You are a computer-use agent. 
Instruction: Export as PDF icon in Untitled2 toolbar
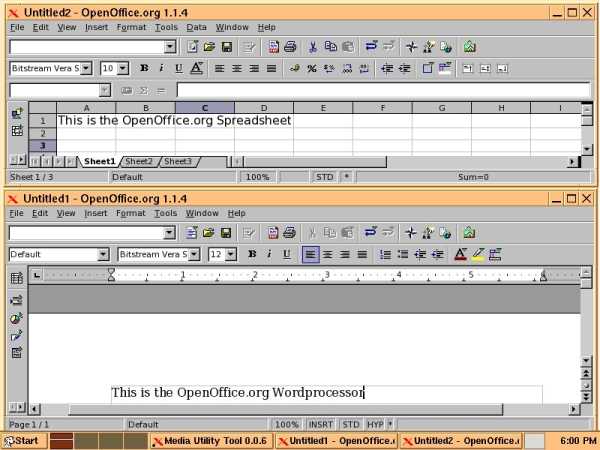[x=274, y=47]
